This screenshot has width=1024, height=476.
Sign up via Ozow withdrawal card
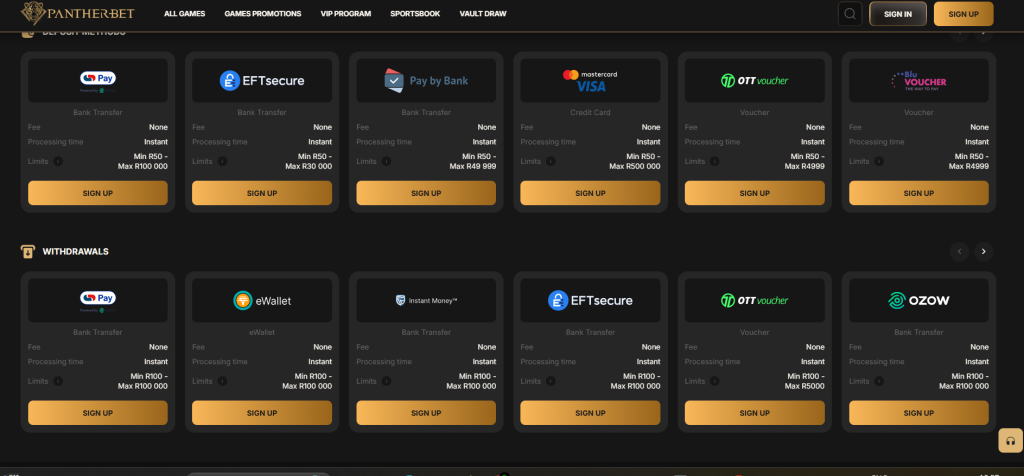[x=919, y=413]
